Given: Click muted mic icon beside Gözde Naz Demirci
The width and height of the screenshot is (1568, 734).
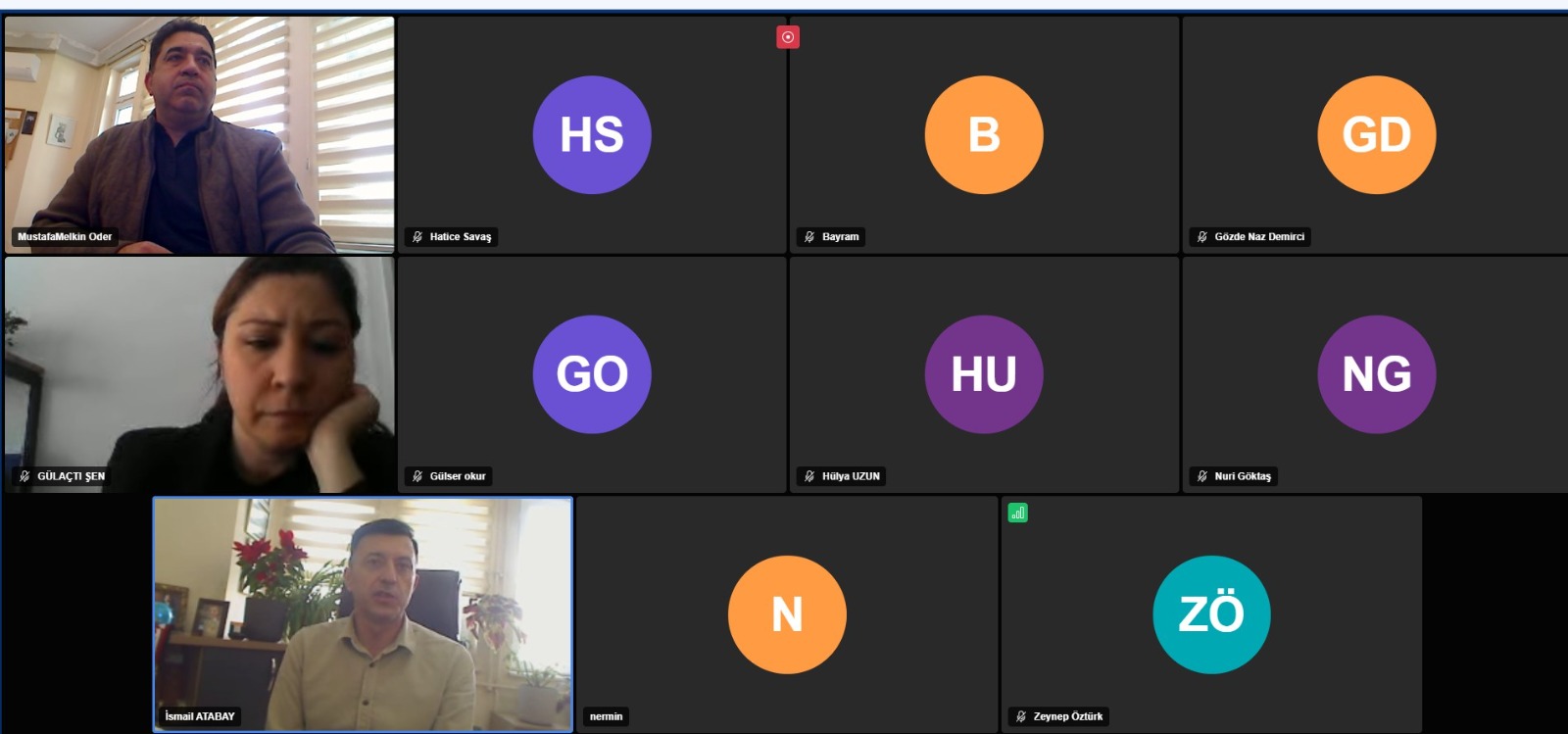Looking at the screenshot, I should (x=1202, y=237).
